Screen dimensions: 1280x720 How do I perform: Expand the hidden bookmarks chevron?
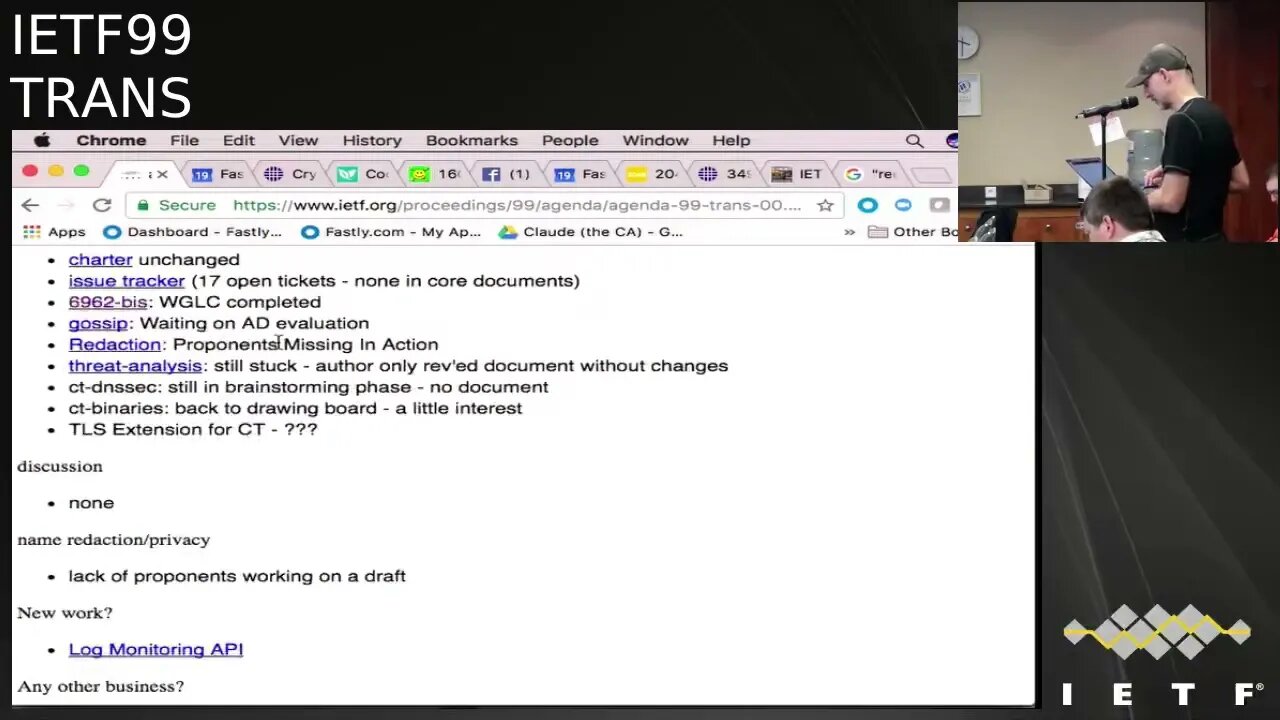click(x=850, y=232)
